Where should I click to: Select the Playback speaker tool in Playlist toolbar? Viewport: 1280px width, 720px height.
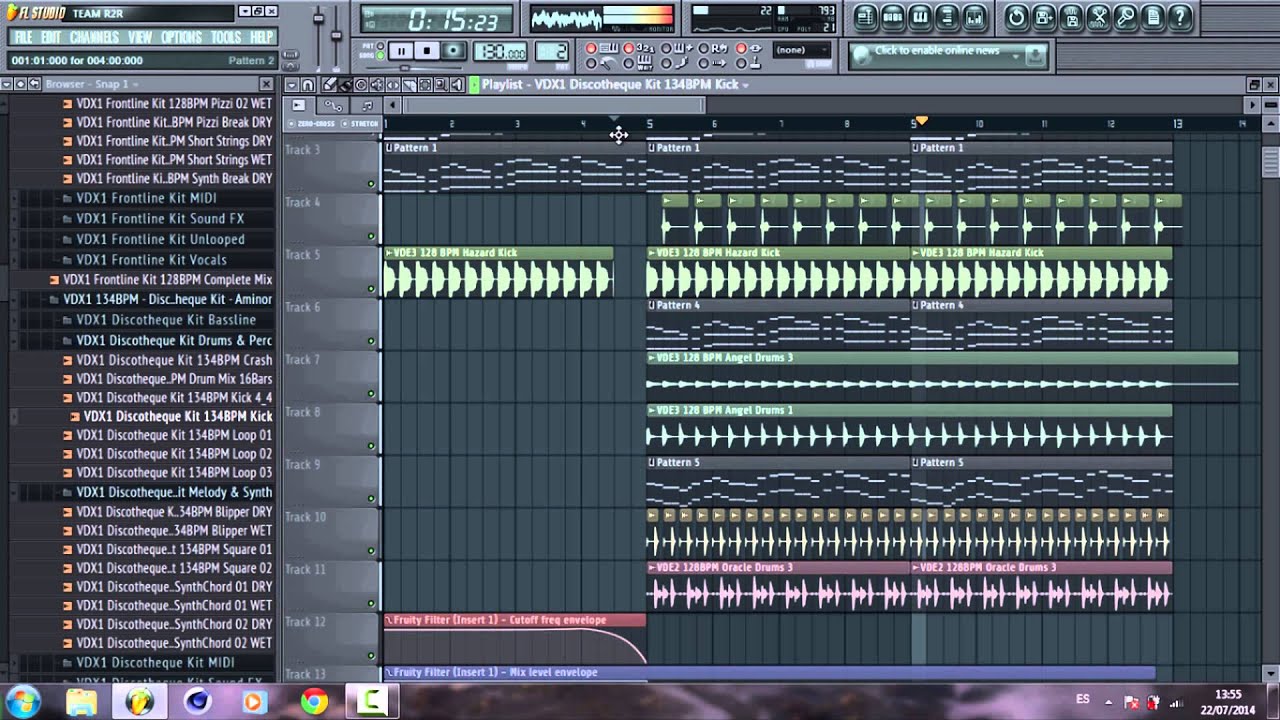(457, 85)
